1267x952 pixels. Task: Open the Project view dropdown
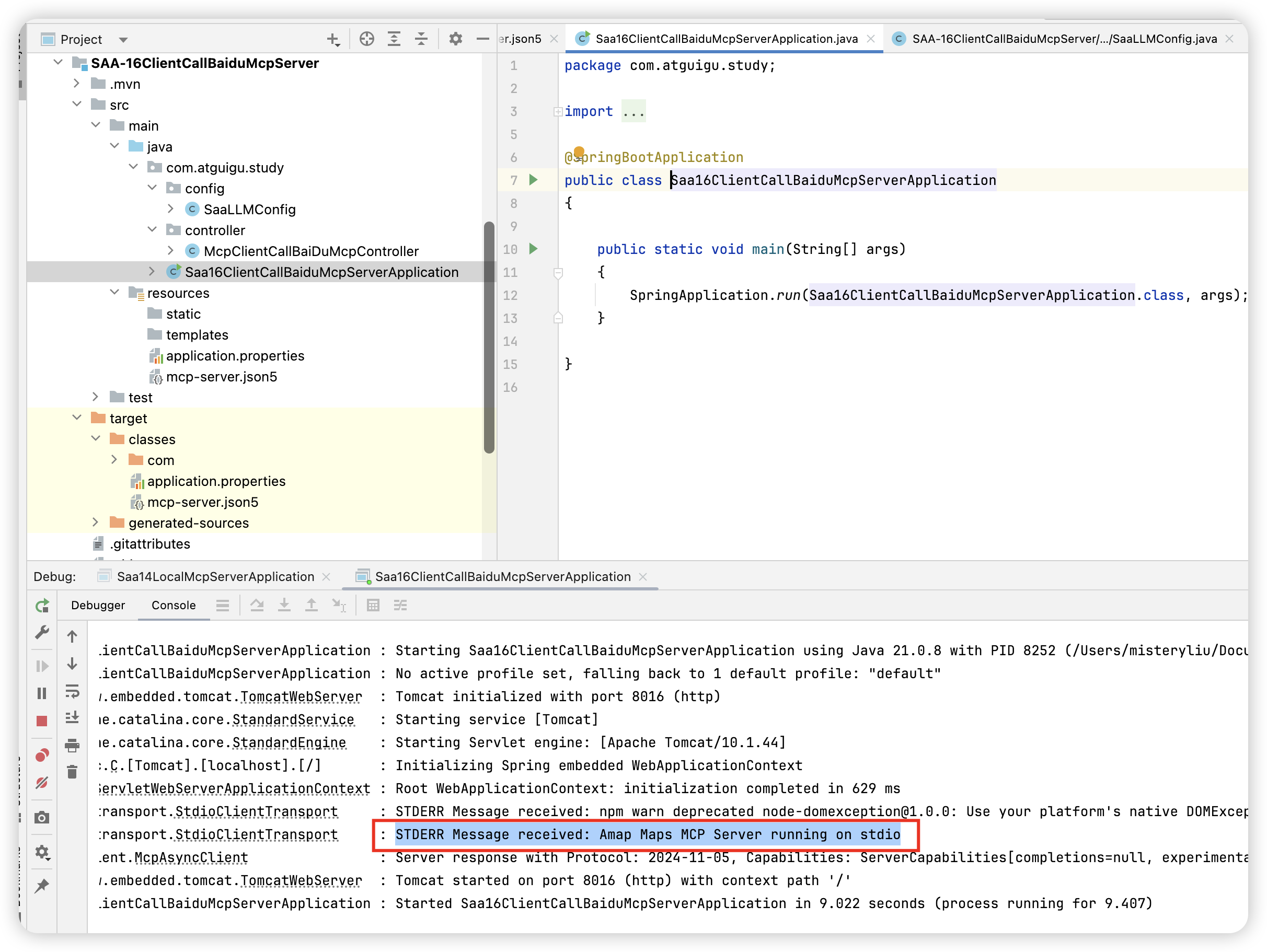[123, 40]
